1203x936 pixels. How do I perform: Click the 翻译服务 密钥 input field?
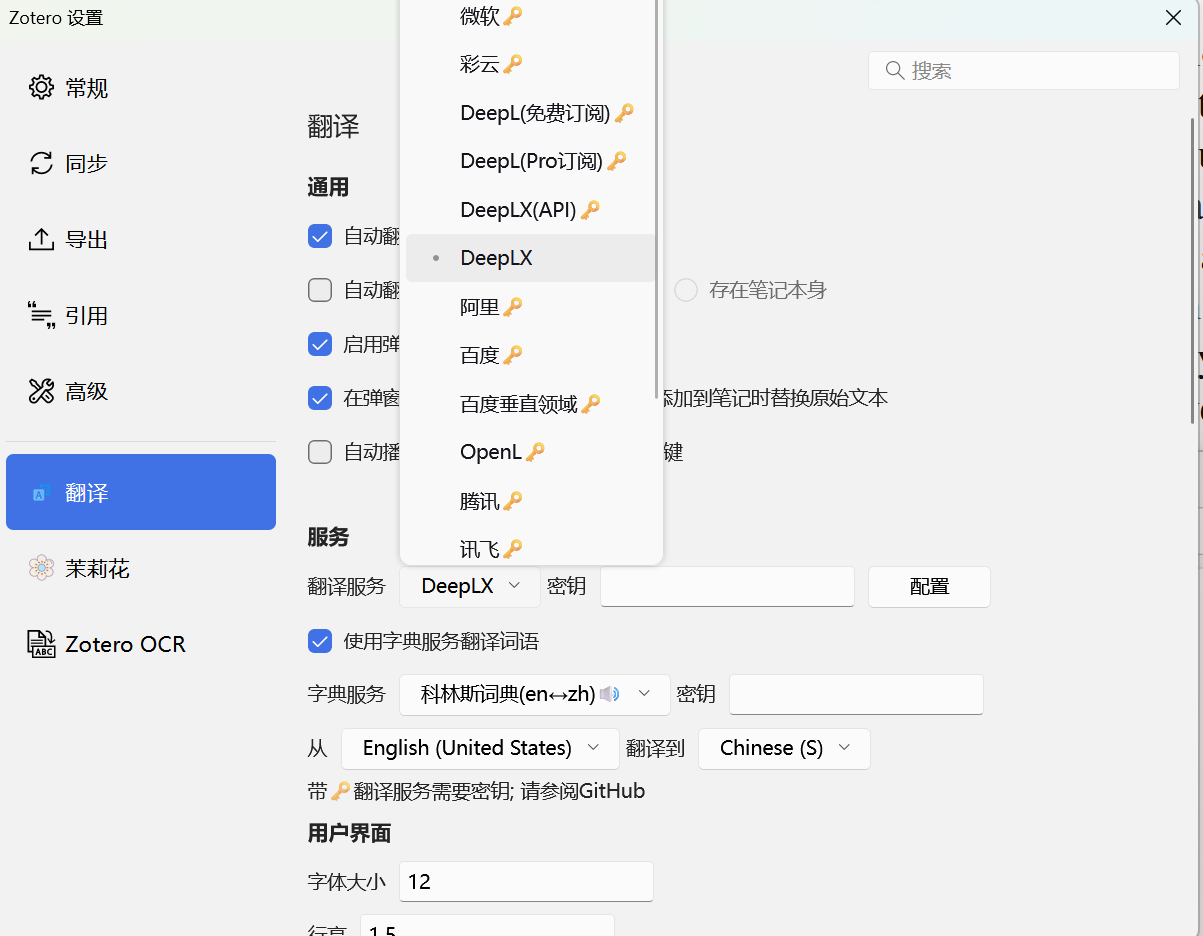click(x=727, y=586)
